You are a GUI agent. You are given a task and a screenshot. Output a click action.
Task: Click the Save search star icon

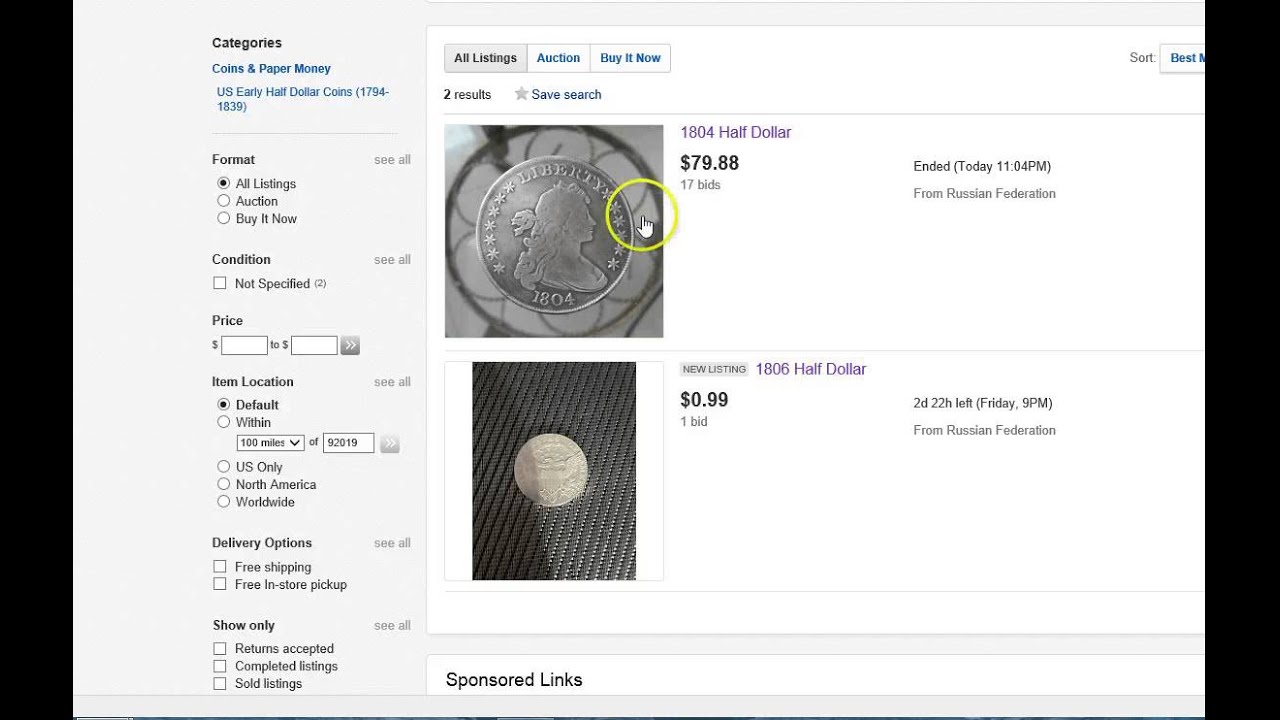coord(521,94)
